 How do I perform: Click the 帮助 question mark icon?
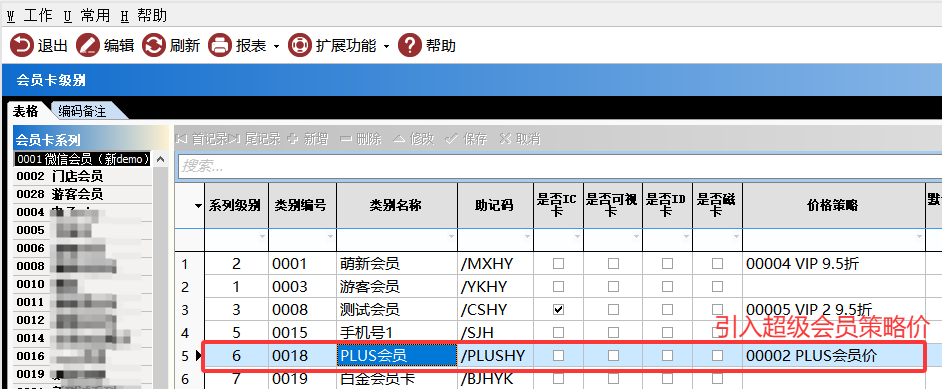coord(410,46)
